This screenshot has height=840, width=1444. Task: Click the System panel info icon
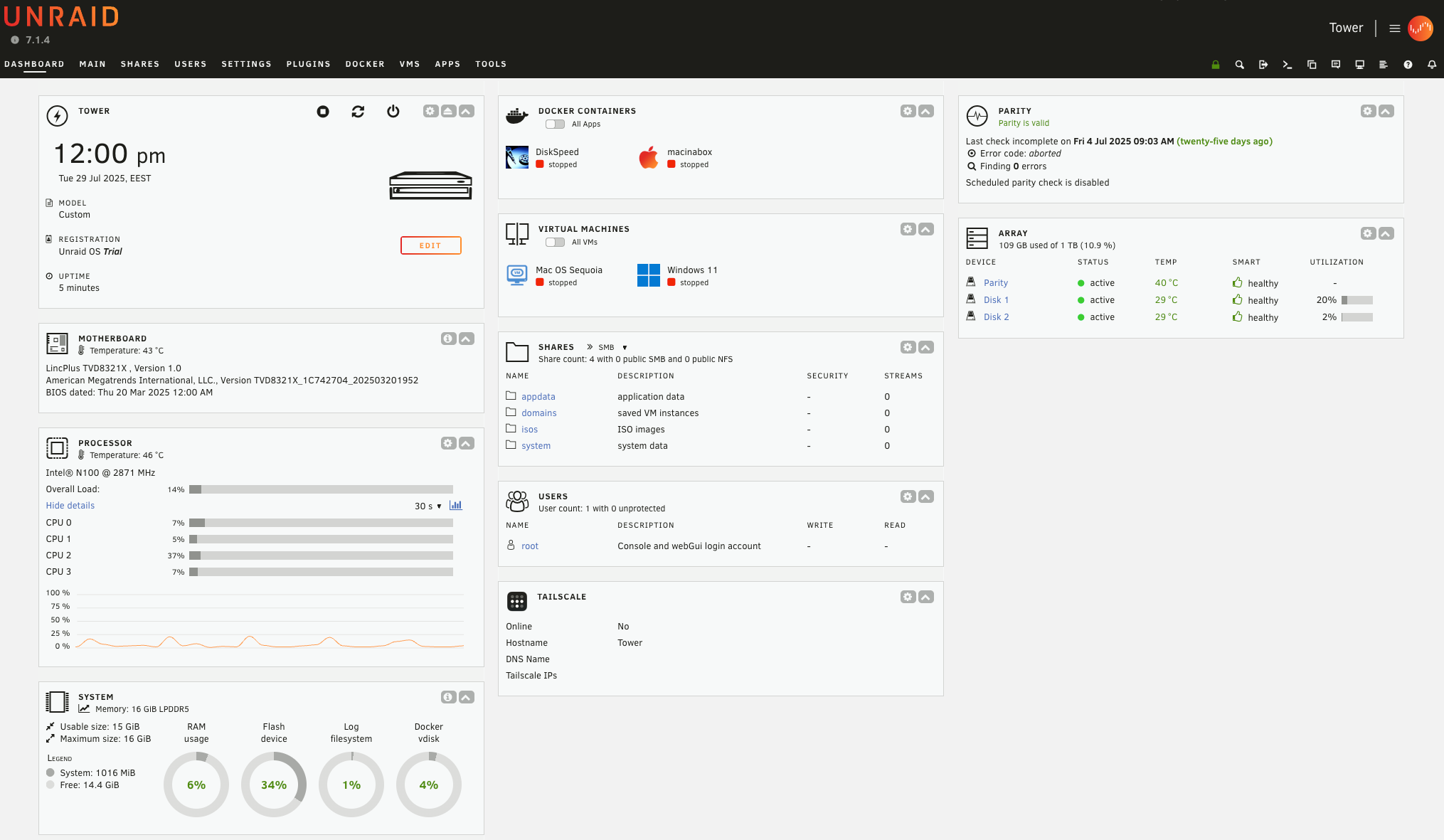[448, 697]
